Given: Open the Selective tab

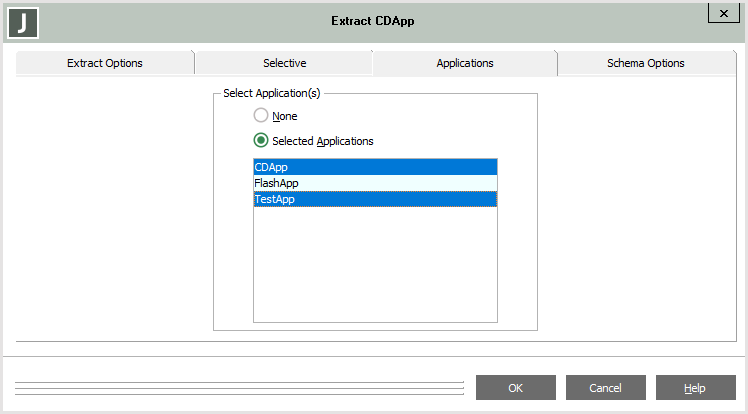Looking at the screenshot, I should tap(284, 63).
